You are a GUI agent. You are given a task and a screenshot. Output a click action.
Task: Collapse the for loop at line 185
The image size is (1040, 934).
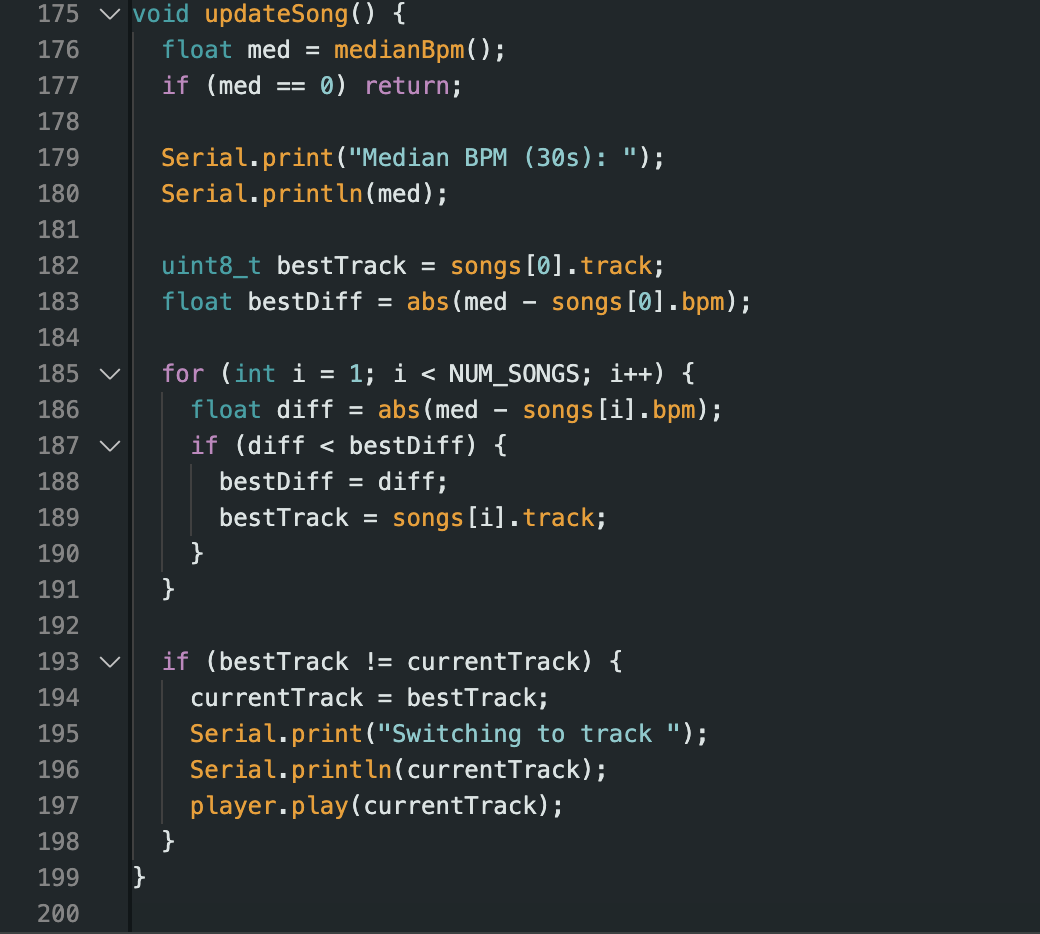click(x=109, y=374)
